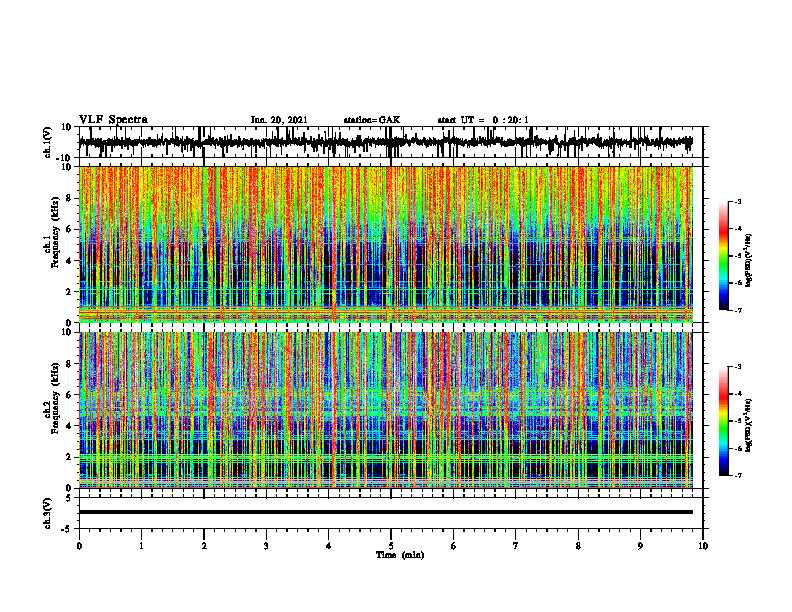Click the ch.1 voltage waveform trace panel
This screenshot has height=612, width=792.
(391, 142)
